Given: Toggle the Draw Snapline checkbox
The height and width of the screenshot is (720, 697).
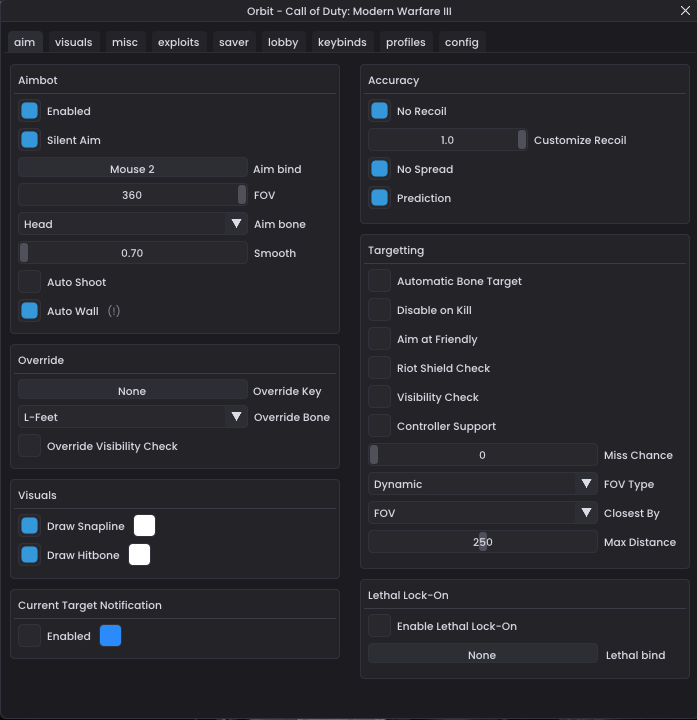Looking at the screenshot, I should 29,526.
